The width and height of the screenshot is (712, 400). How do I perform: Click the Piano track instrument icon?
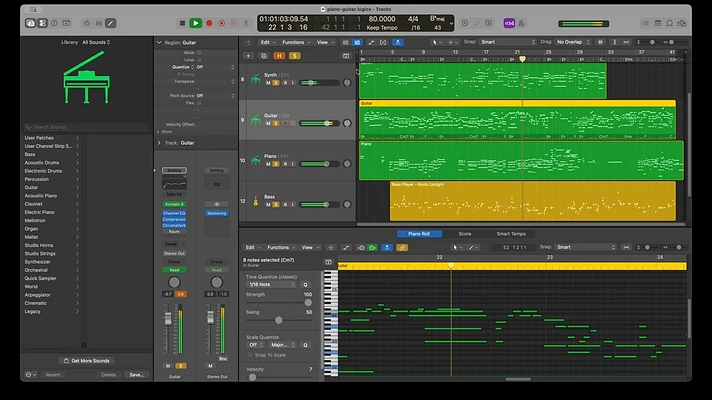coord(256,160)
